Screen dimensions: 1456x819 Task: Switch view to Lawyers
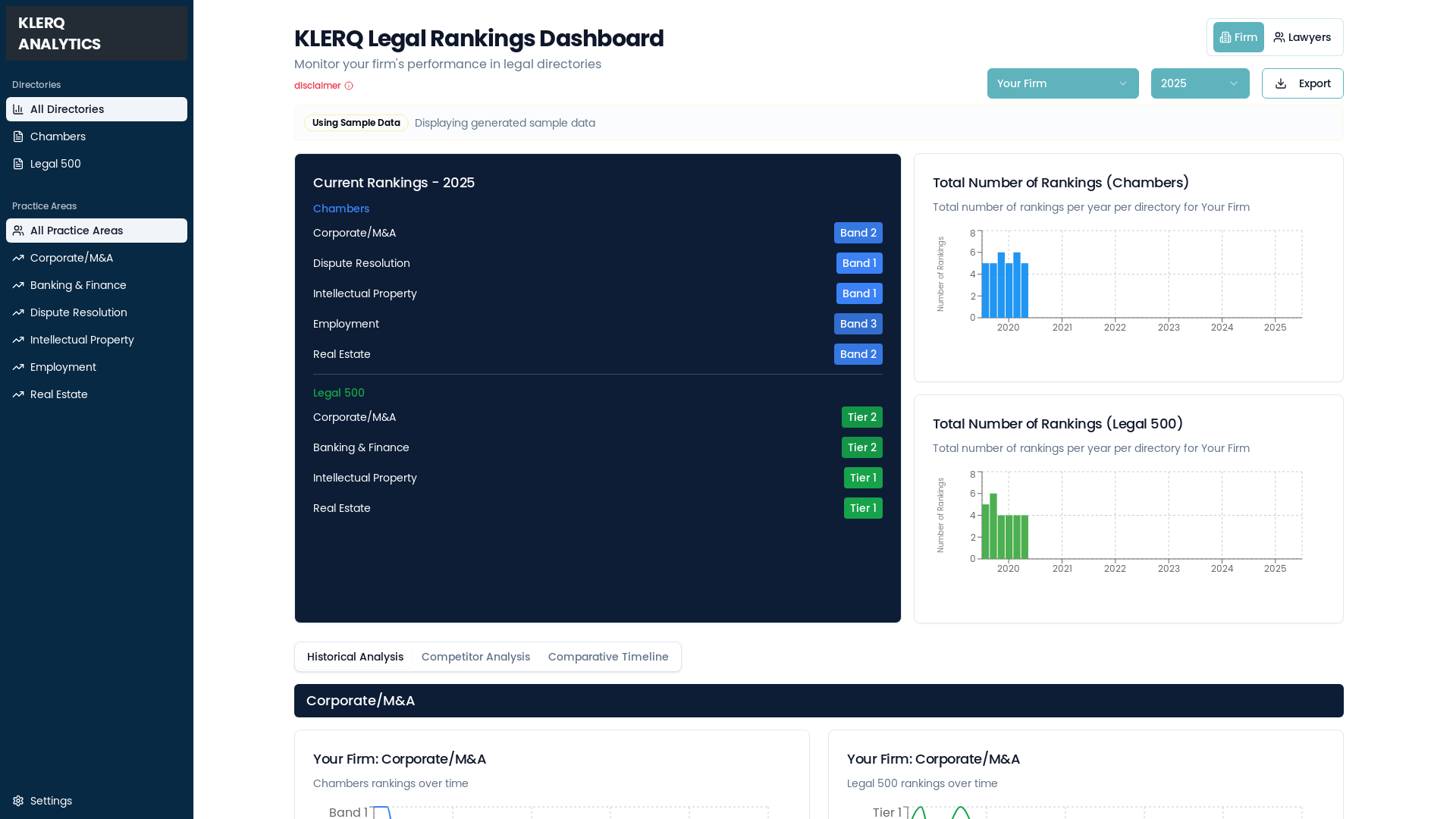(1302, 37)
